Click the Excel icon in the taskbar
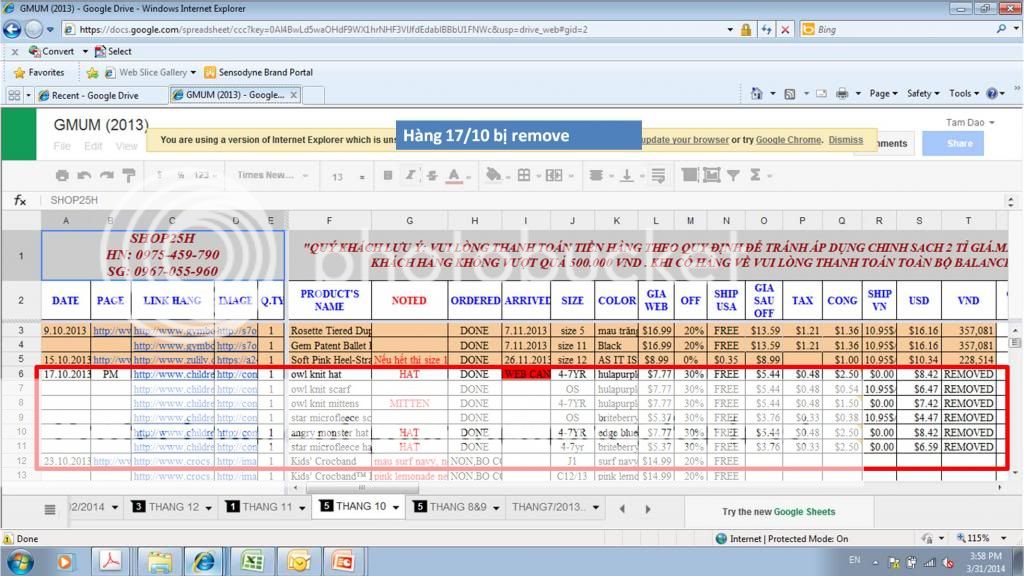Image resolution: width=1024 pixels, height=576 pixels. [252, 559]
